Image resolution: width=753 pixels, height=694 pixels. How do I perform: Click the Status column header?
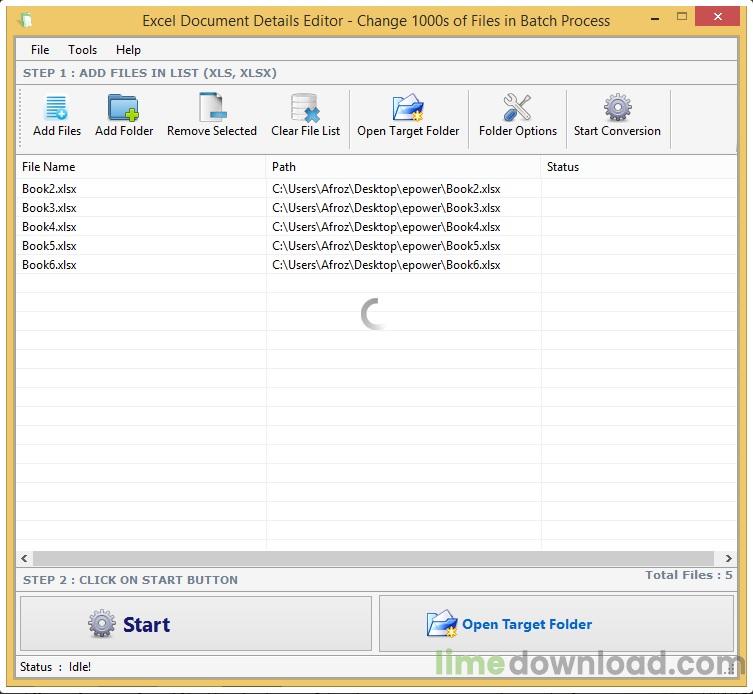pos(639,167)
